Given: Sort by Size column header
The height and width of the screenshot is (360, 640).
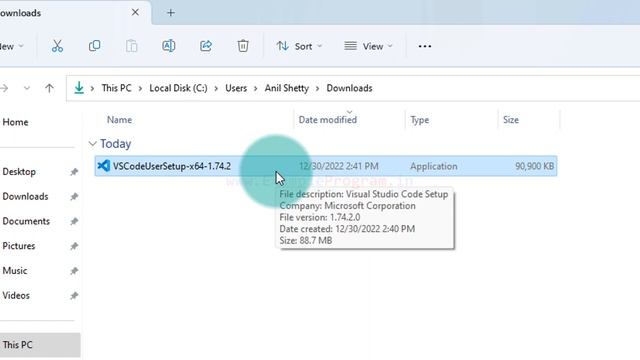Looking at the screenshot, I should [511, 120].
